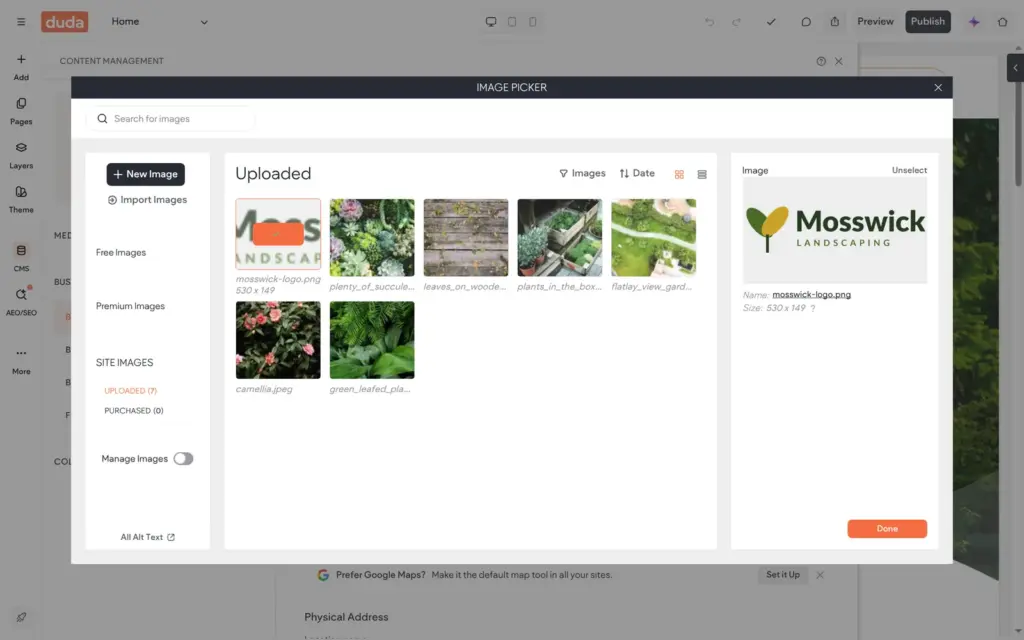Image resolution: width=1024 pixels, height=640 pixels.
Task: Click the undo arrow icon
Action: [x=709, y=22]
